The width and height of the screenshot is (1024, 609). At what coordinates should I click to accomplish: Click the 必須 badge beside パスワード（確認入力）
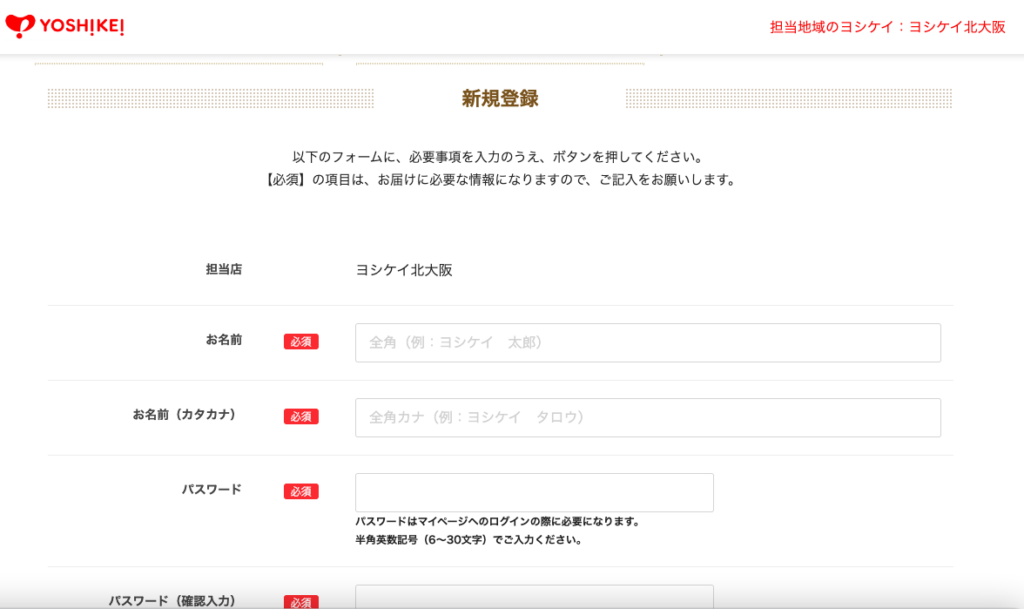301,602
